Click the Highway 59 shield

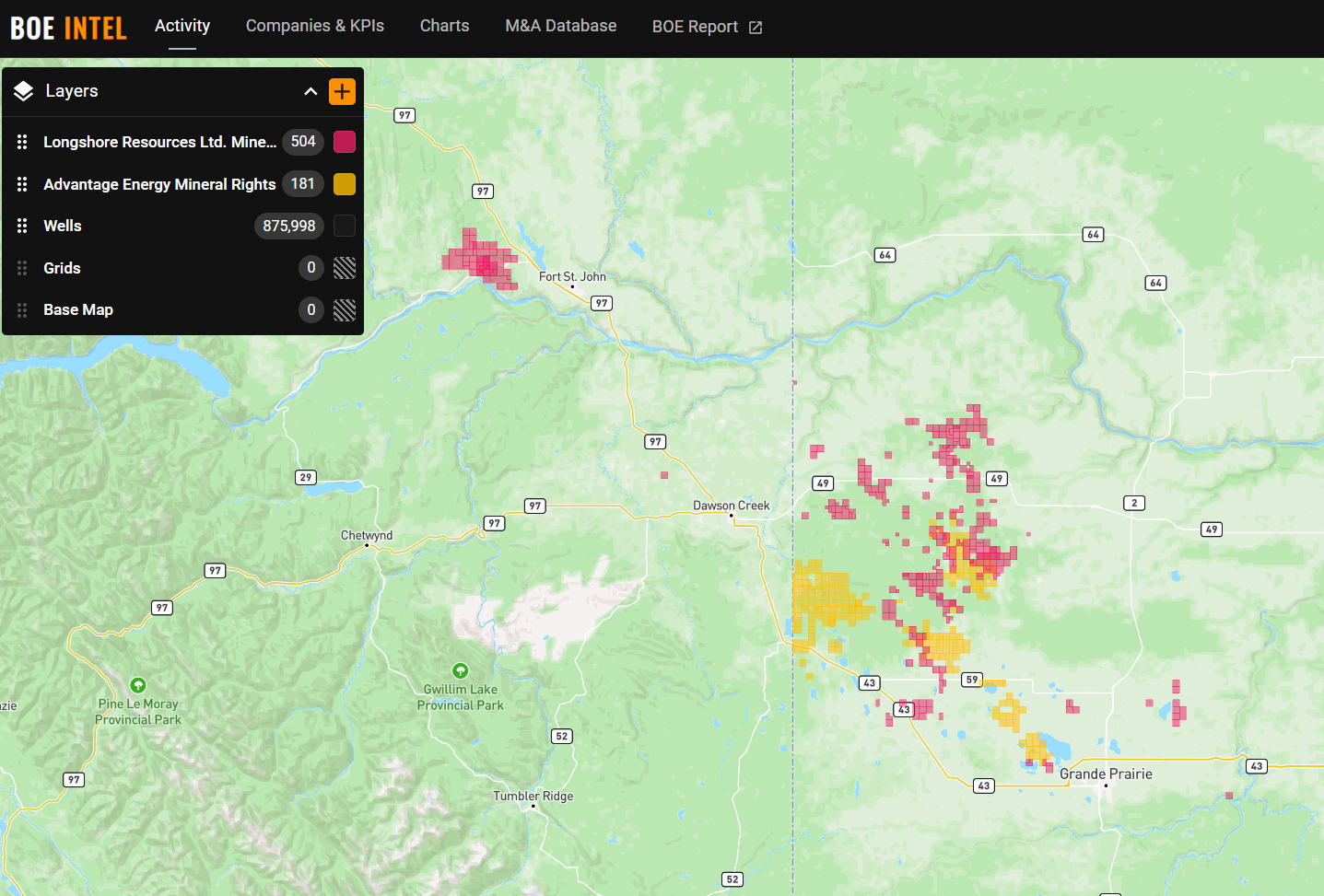[972, 680]
